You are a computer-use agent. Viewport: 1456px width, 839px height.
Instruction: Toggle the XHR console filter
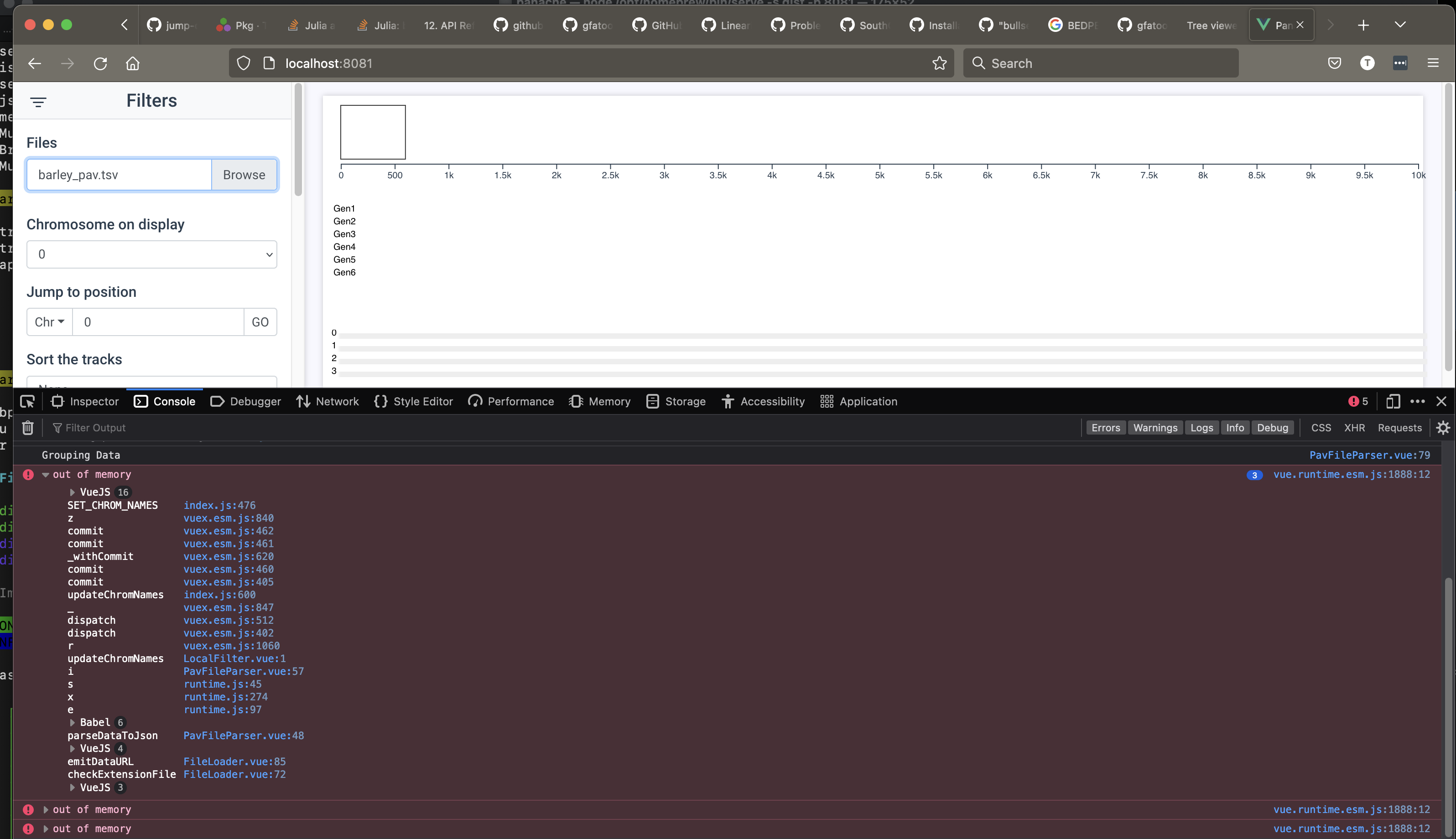coord(1354,428)
